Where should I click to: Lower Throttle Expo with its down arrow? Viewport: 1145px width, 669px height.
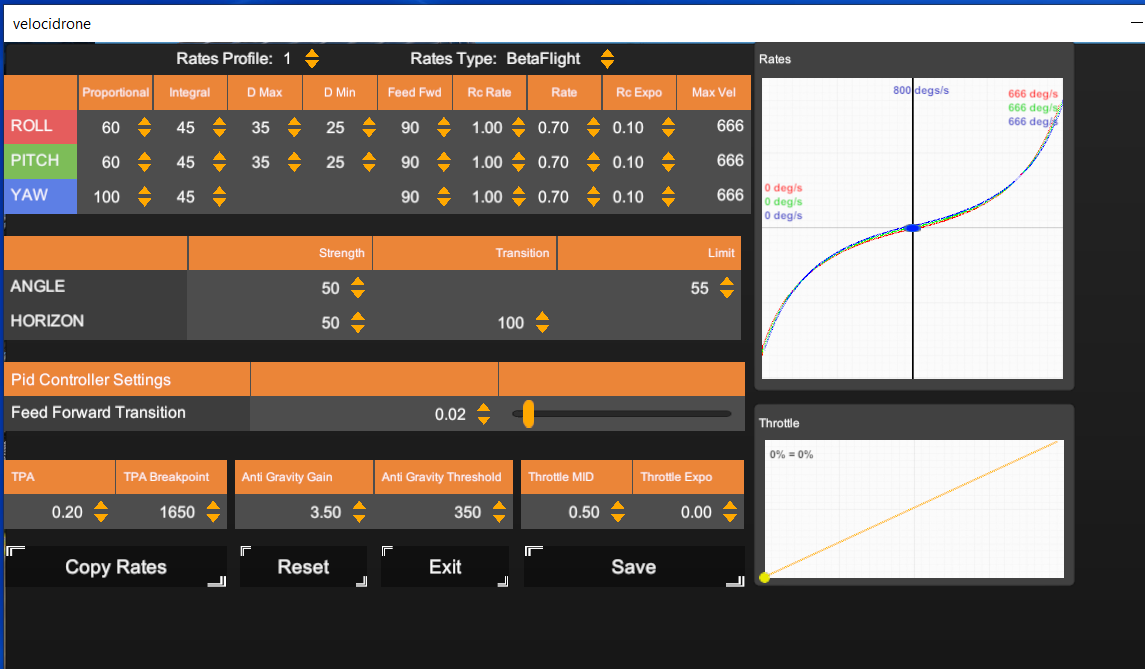point(729,518)
